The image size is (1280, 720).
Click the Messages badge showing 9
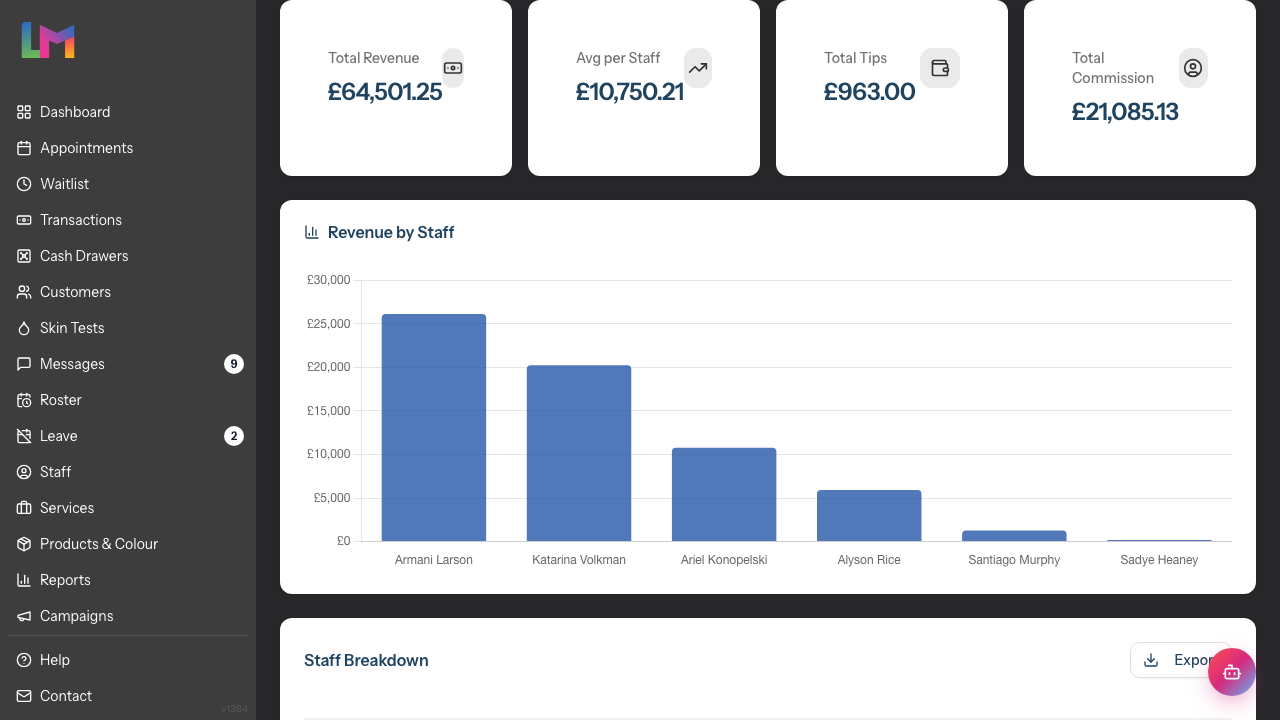[234, 364]
